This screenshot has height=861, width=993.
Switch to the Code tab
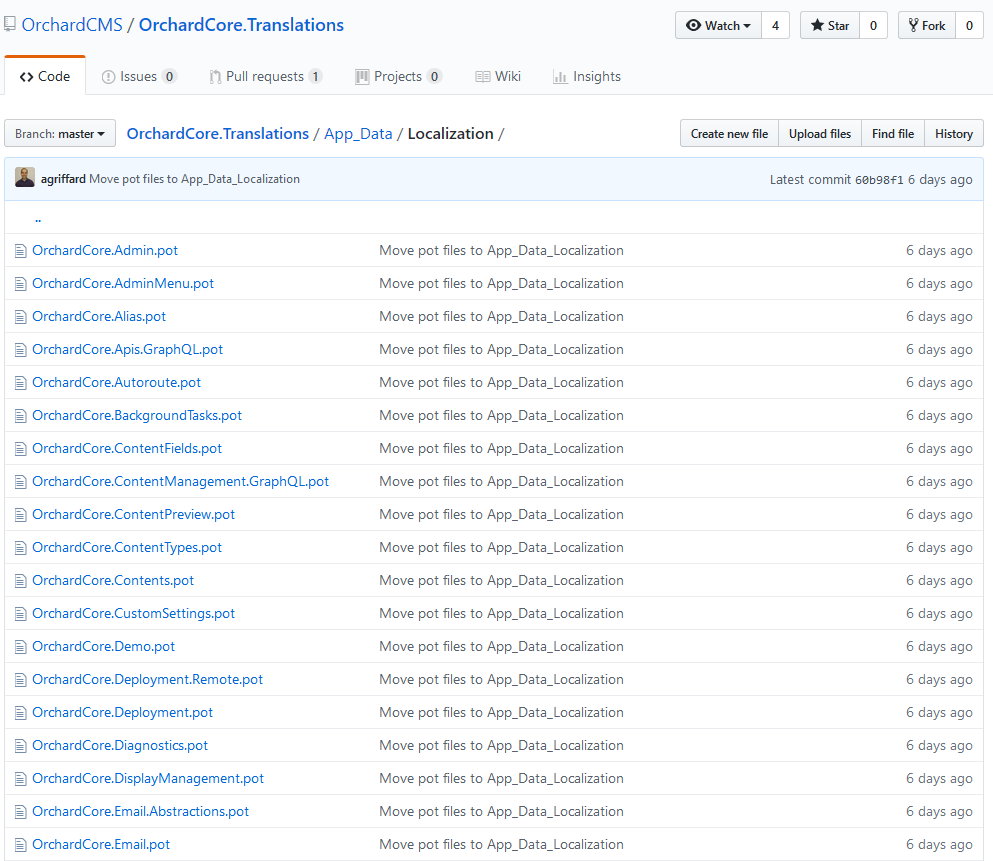click(45, 77)
